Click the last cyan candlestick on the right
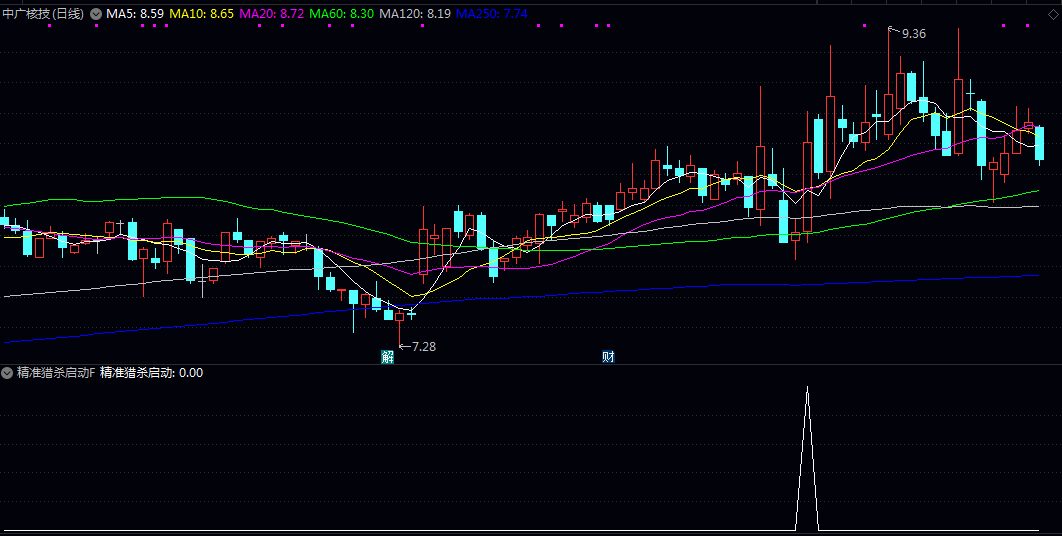 tap(1039, 142)
